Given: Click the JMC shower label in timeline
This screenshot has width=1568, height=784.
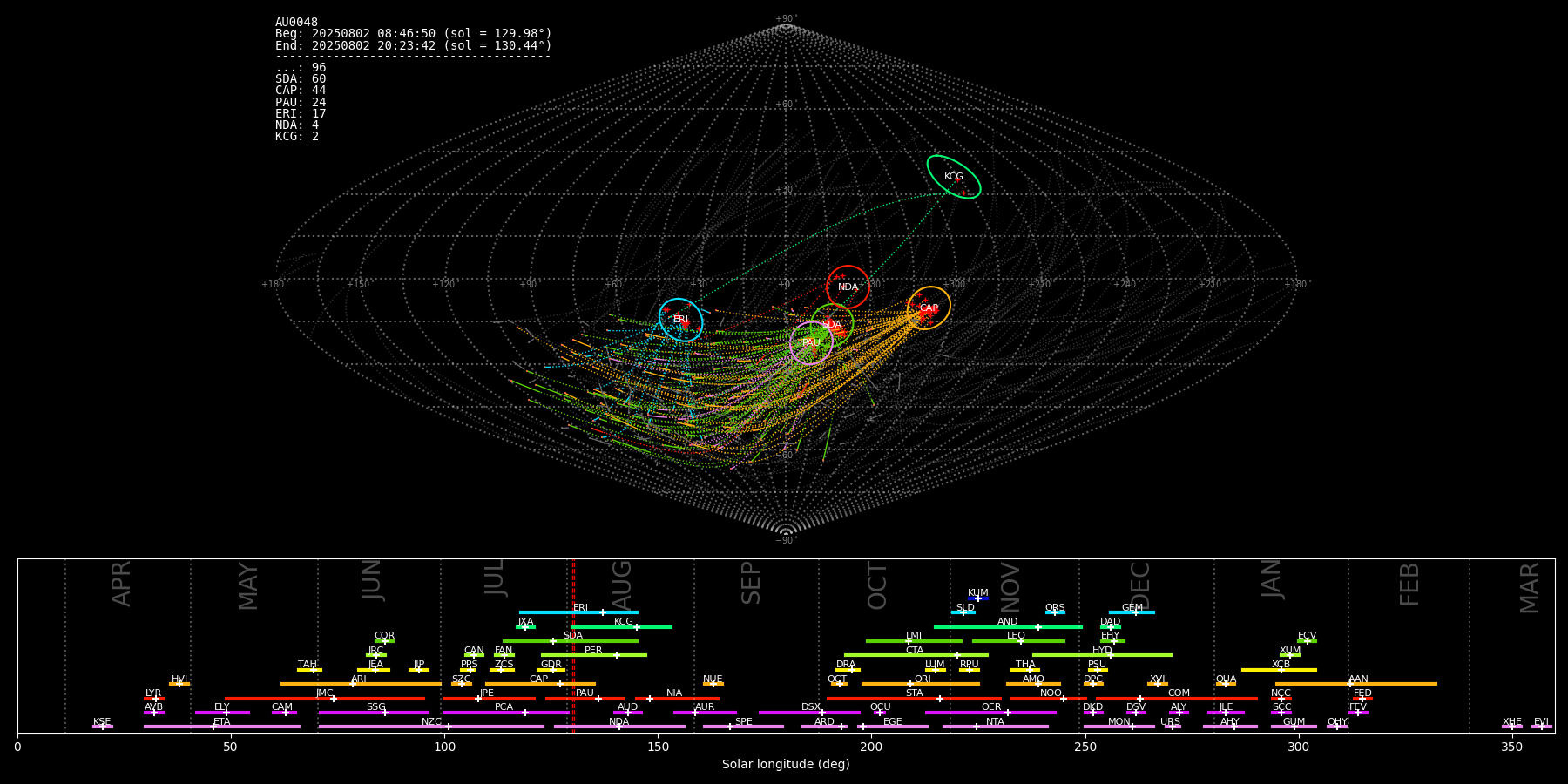Looking at the screenshot, I should point(324,693).
